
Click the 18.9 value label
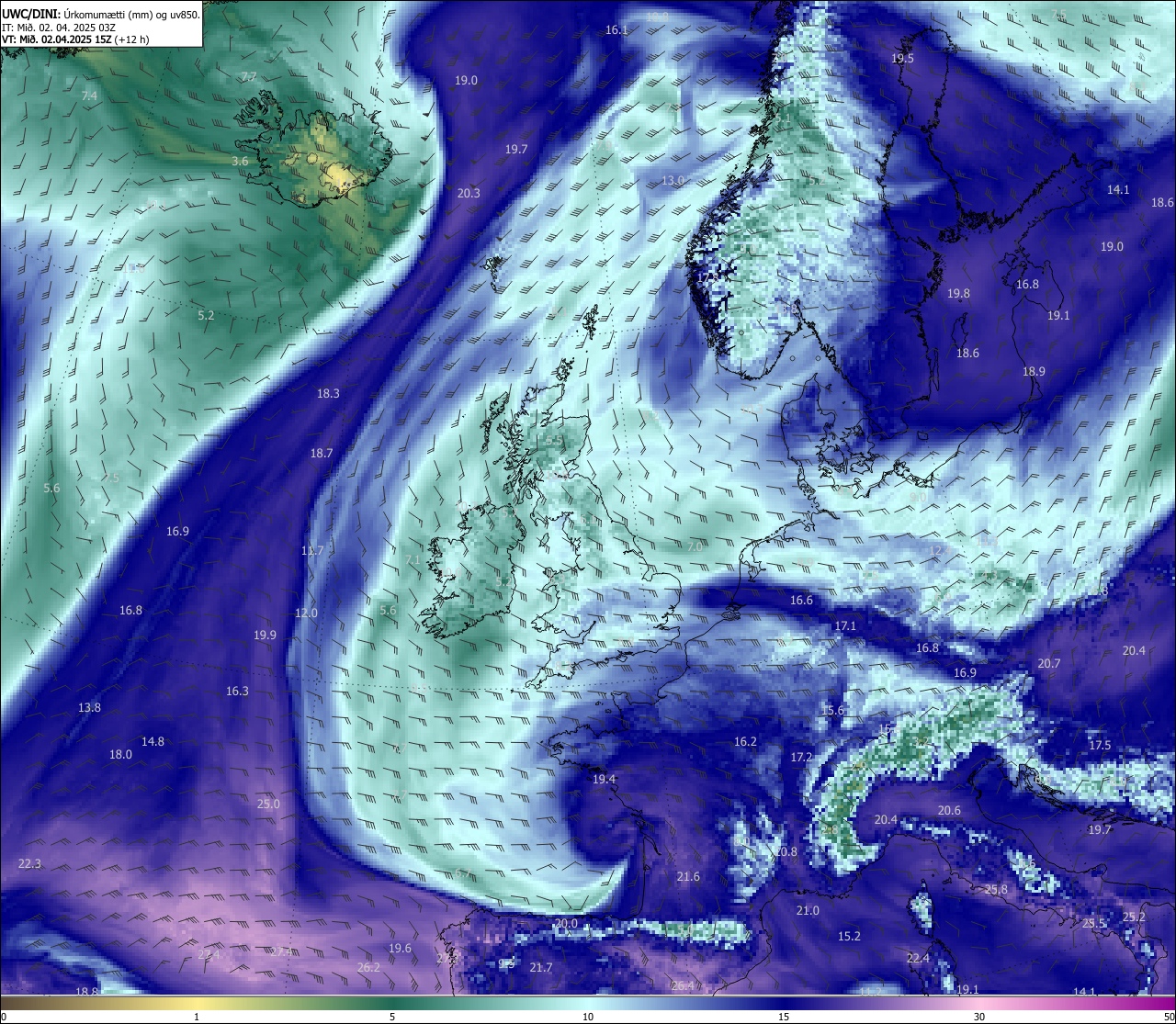[1034, 371]
